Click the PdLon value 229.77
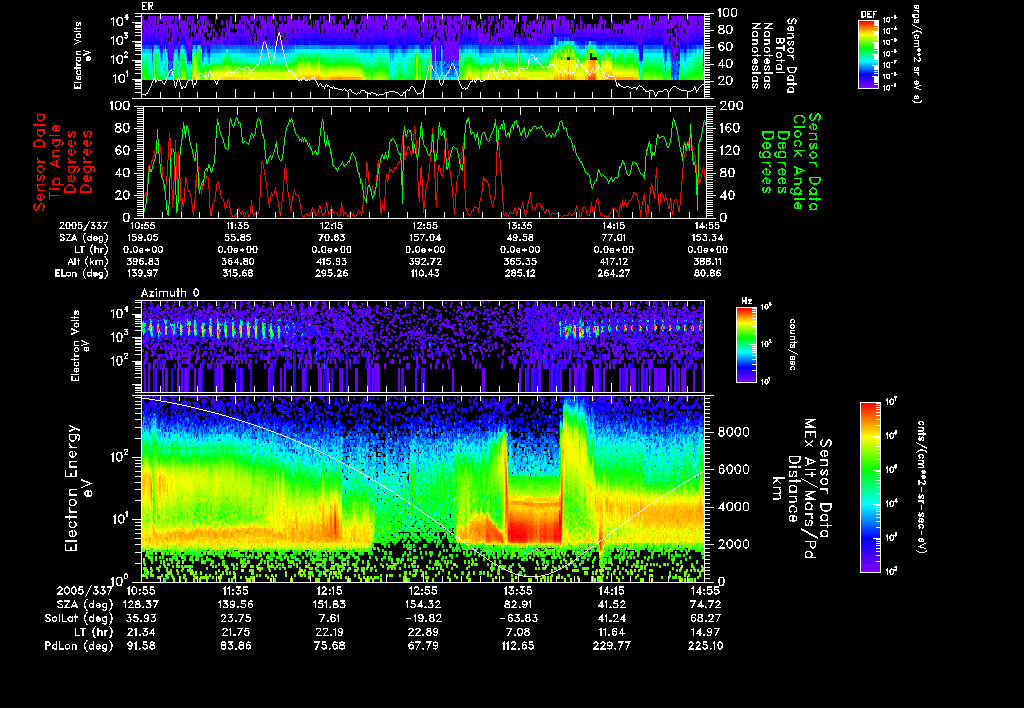Image resolution: width=1024 pixels, height=708 pixels. tap(612, 646)
